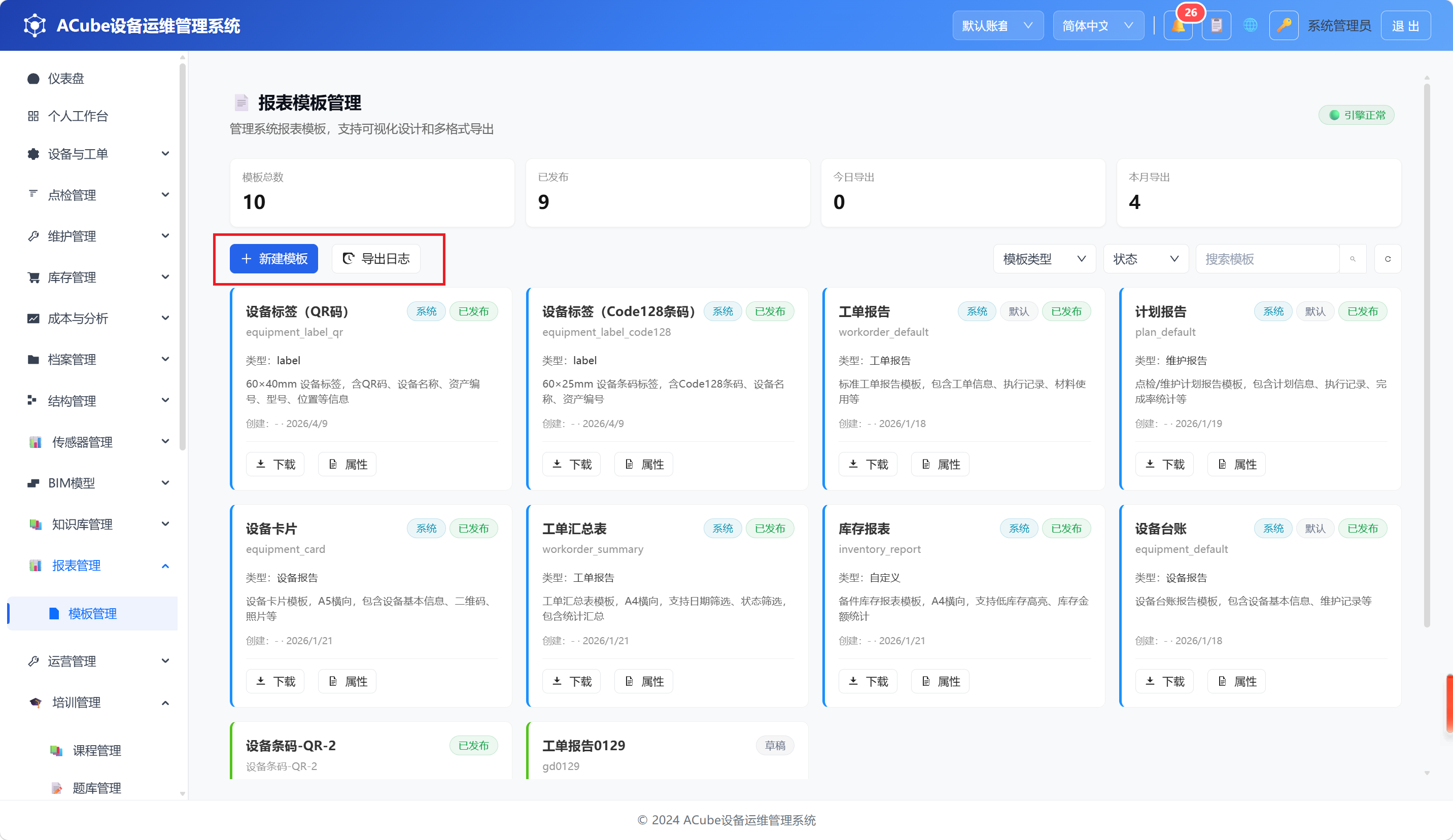This screenshot has height=840, width=1453.
Task: Open 属性 for 设备标签（Code128条码） template
Action: (643, 464)
